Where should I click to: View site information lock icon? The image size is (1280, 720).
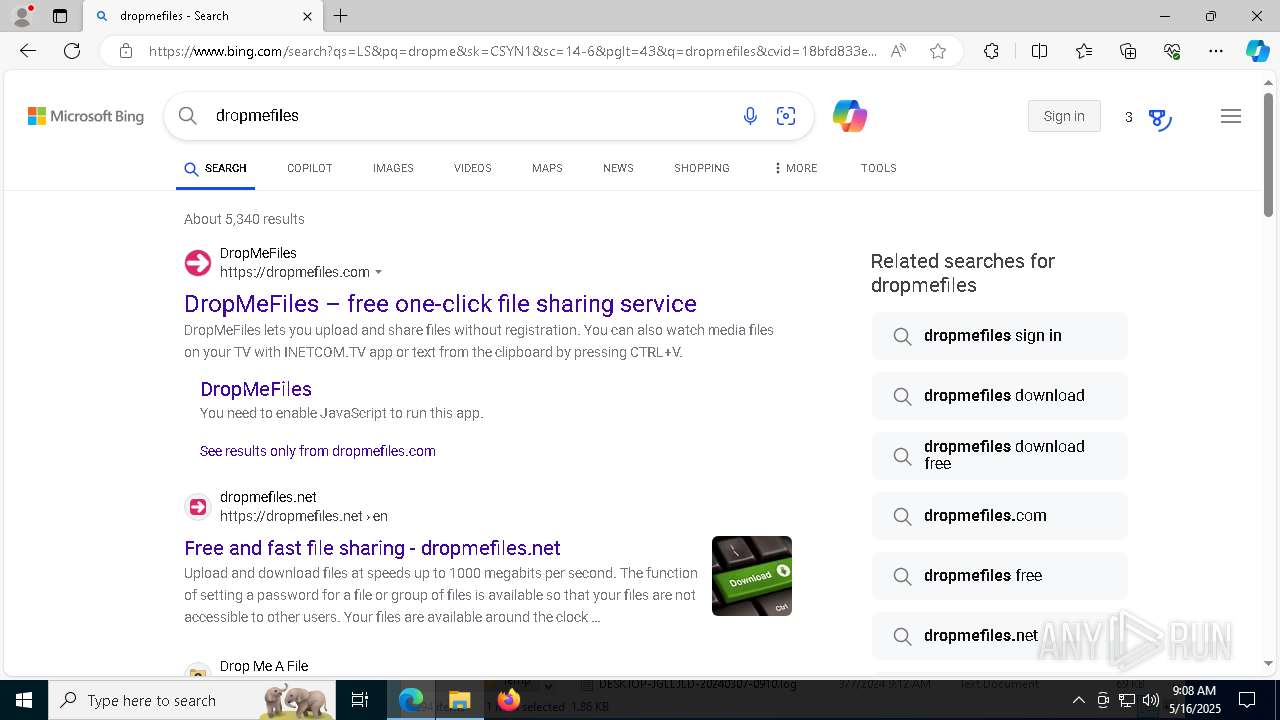click(126, 51)
